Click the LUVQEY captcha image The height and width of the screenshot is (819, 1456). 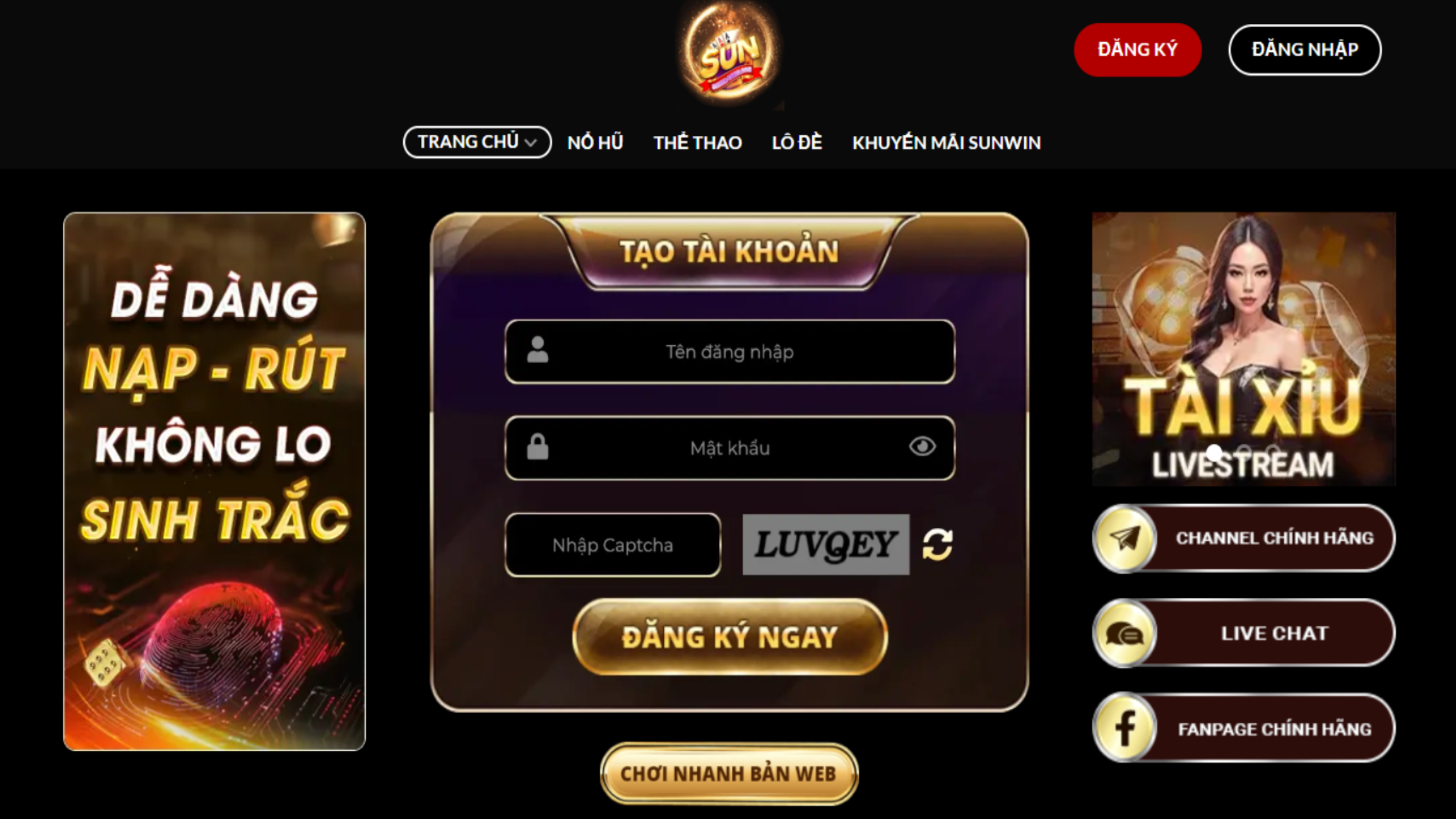click(826, 545)
